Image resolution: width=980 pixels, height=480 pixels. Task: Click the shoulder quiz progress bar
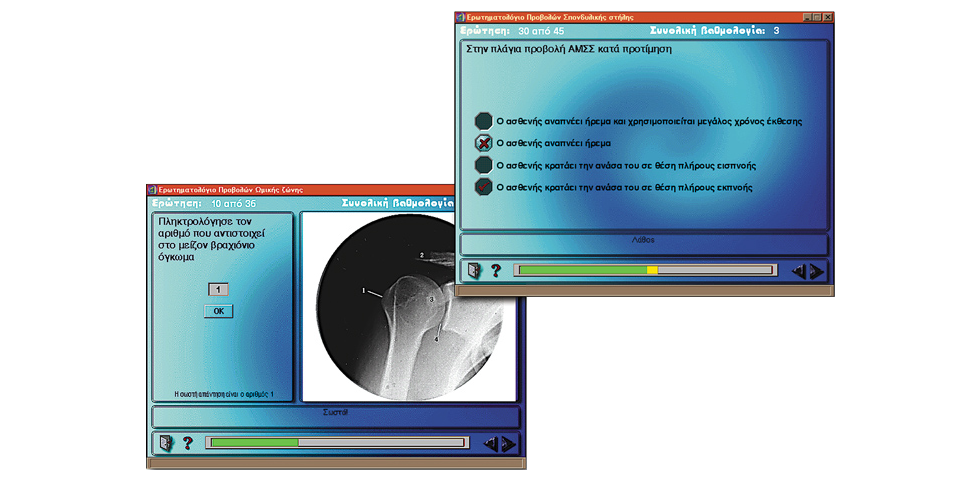(x=335, y=442)
